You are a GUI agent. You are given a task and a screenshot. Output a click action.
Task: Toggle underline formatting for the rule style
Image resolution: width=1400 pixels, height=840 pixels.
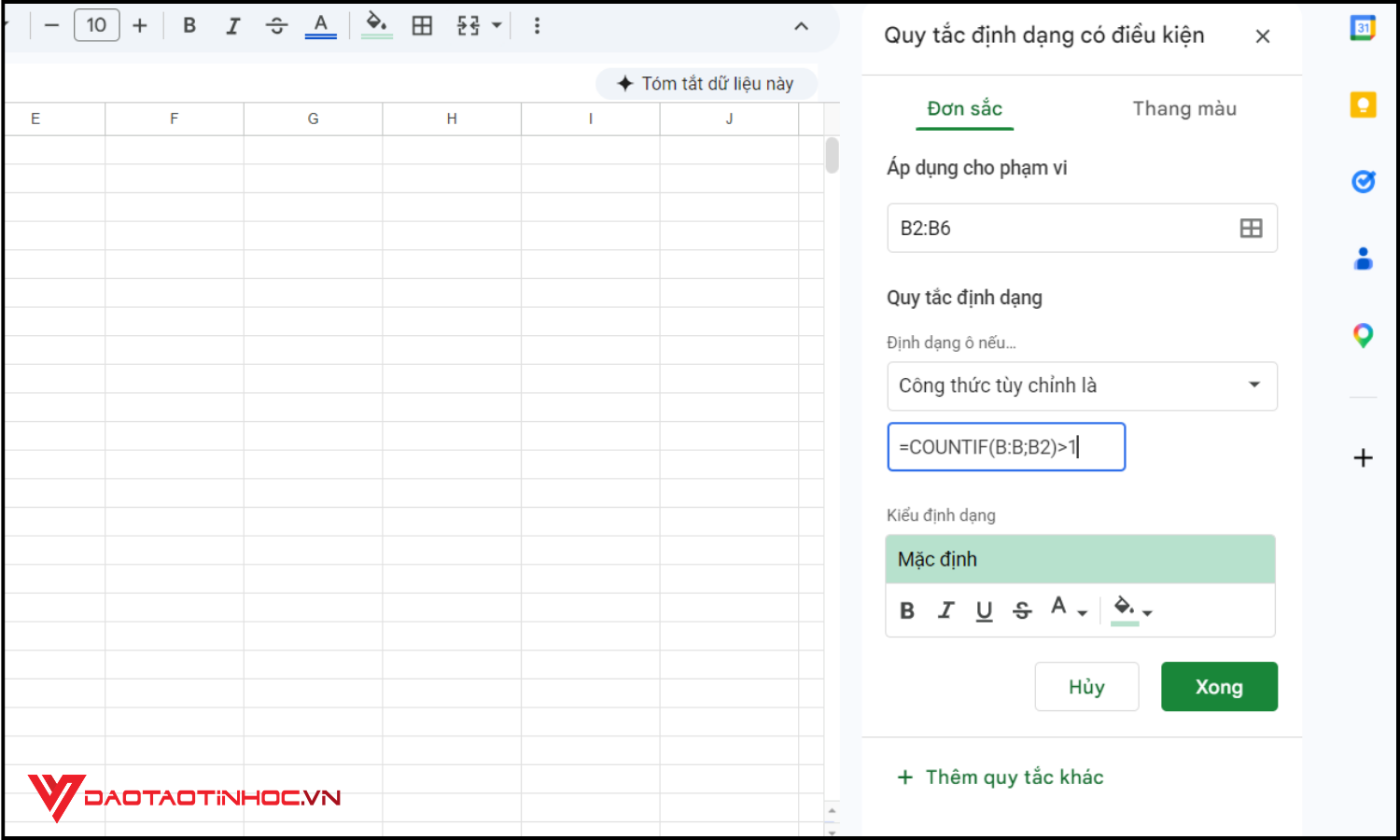[984, 610]
